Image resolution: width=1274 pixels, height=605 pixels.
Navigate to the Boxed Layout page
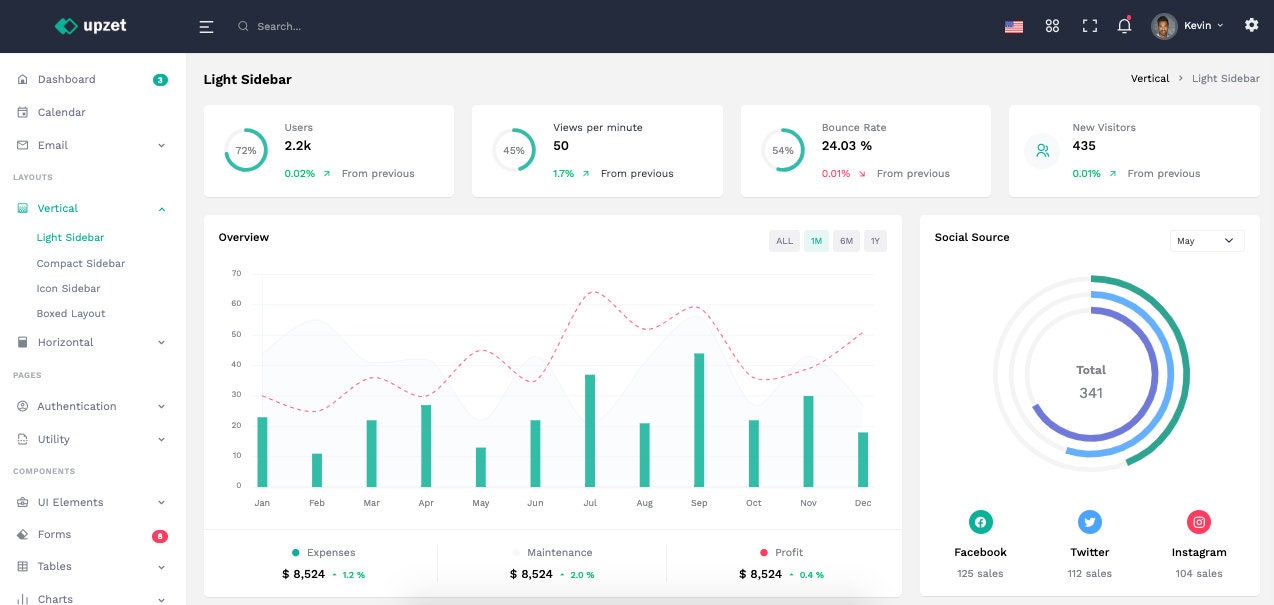[x=68, y=313]
